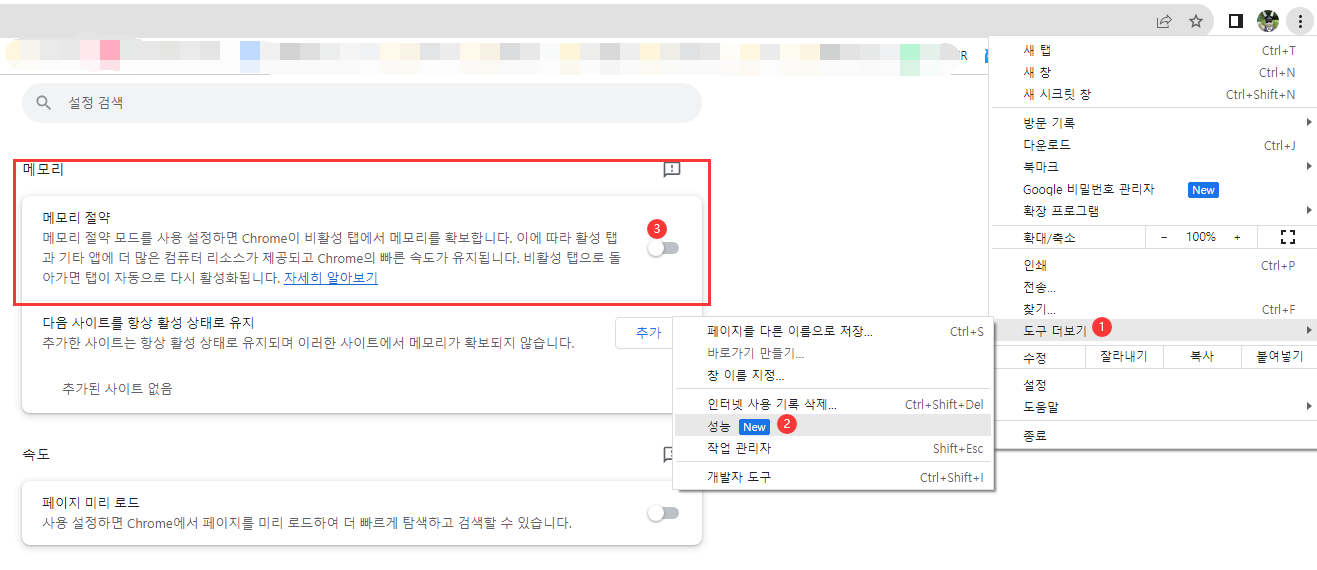The image size is (1317, 570).
Task: Select 페이지를 다른 이름으로 저장 item
Action: pyautogui.click(x=833, y=331)
